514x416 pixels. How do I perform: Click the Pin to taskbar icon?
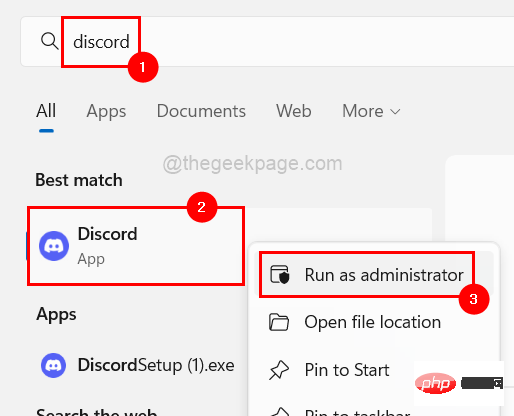[279, 412]
